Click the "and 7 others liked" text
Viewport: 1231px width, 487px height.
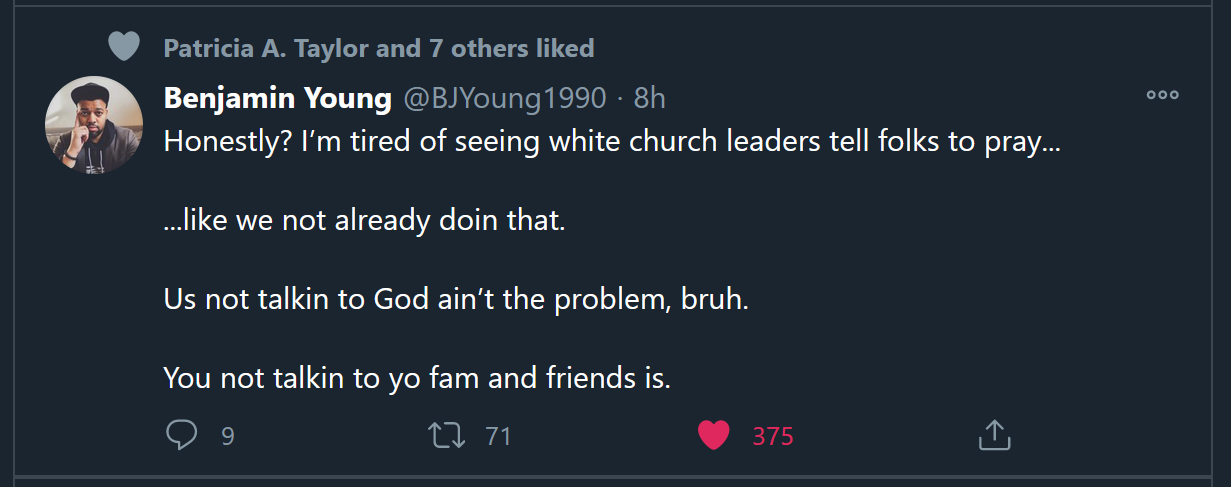click(x=484, y=47)
